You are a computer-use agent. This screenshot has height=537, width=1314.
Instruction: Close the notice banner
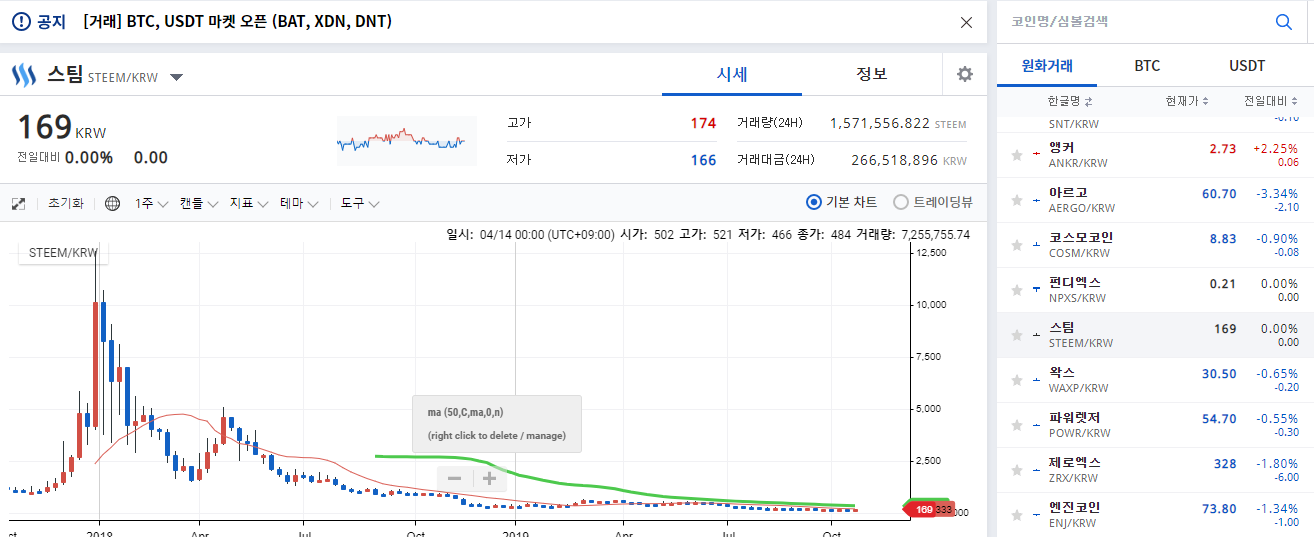point(966,22)
